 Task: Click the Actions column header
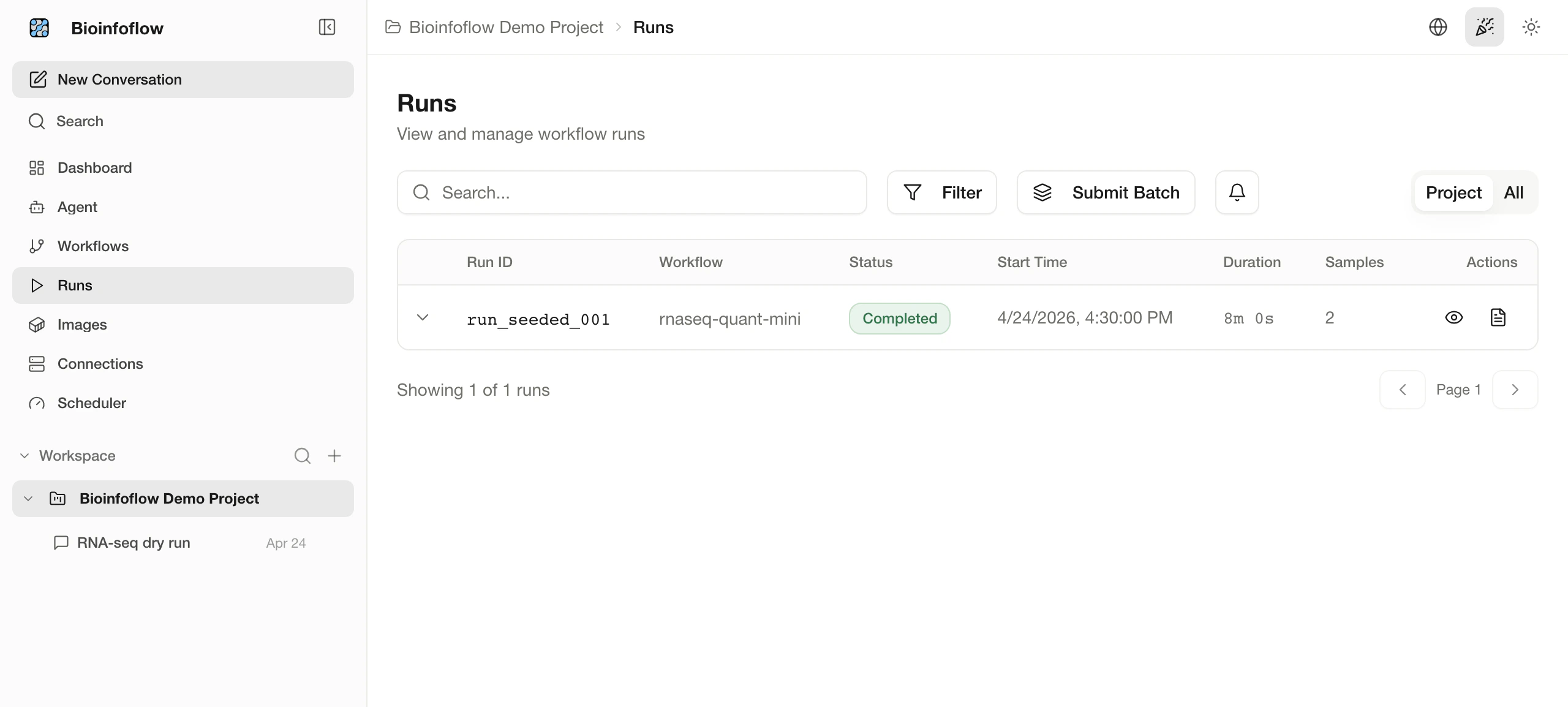point(1491,262)
